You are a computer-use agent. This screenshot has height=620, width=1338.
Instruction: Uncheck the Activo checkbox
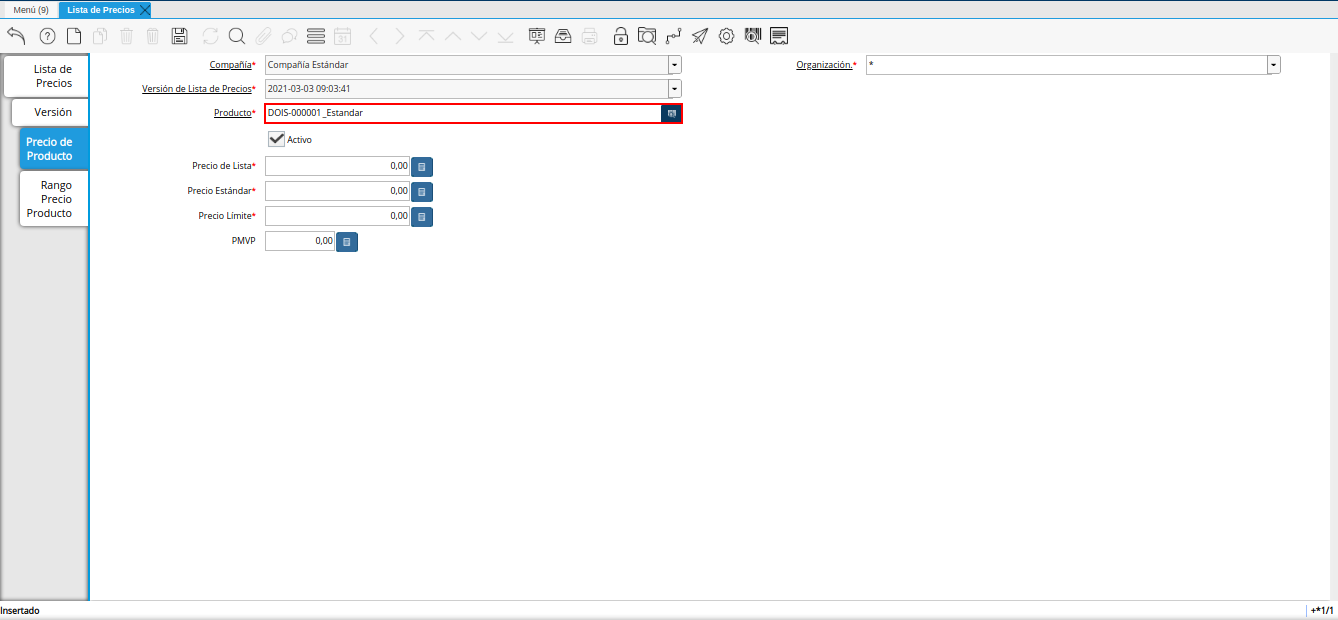(277, 139)
